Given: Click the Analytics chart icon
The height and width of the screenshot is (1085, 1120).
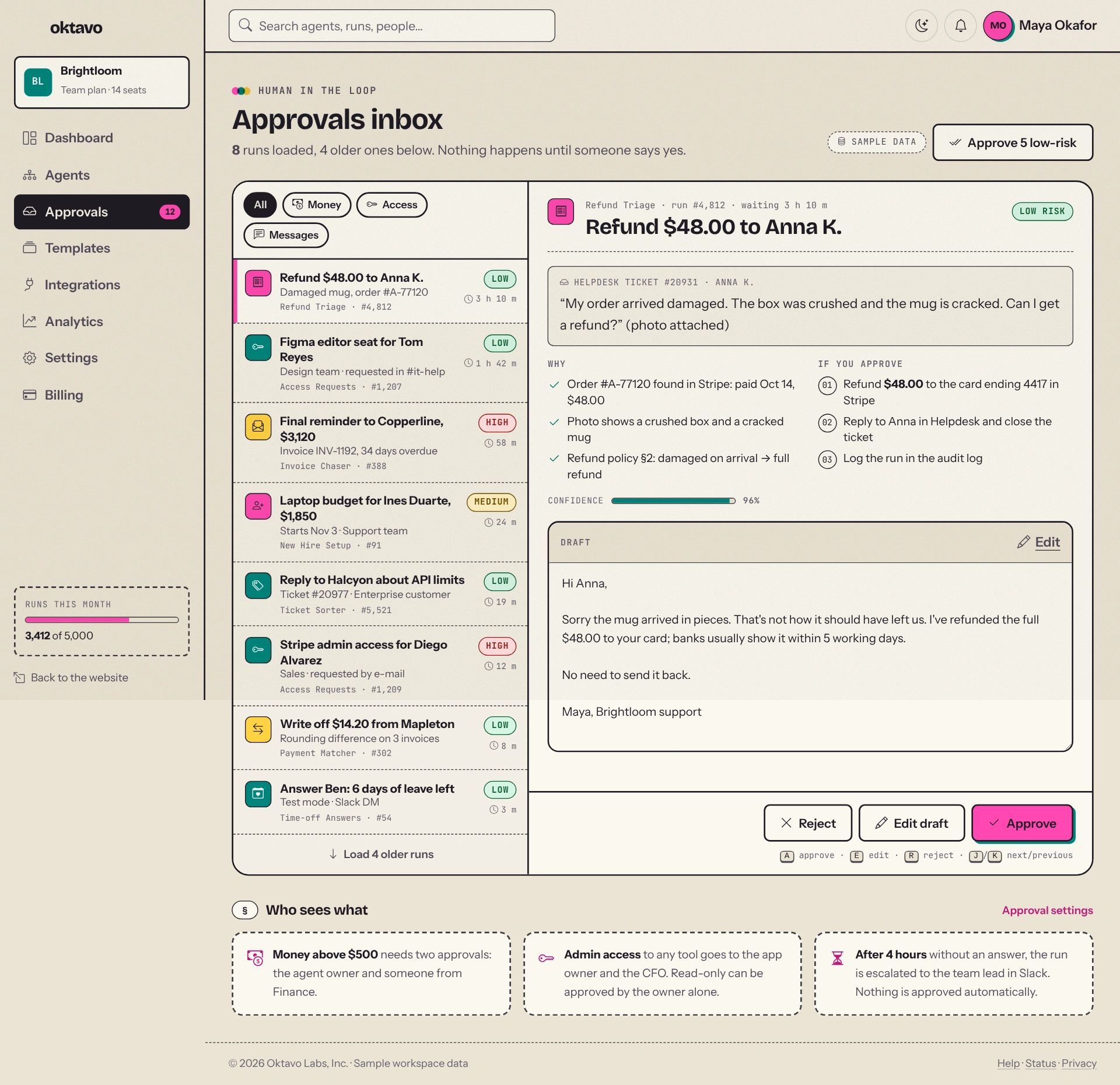Looking at the screenshot, I should 29,321.
